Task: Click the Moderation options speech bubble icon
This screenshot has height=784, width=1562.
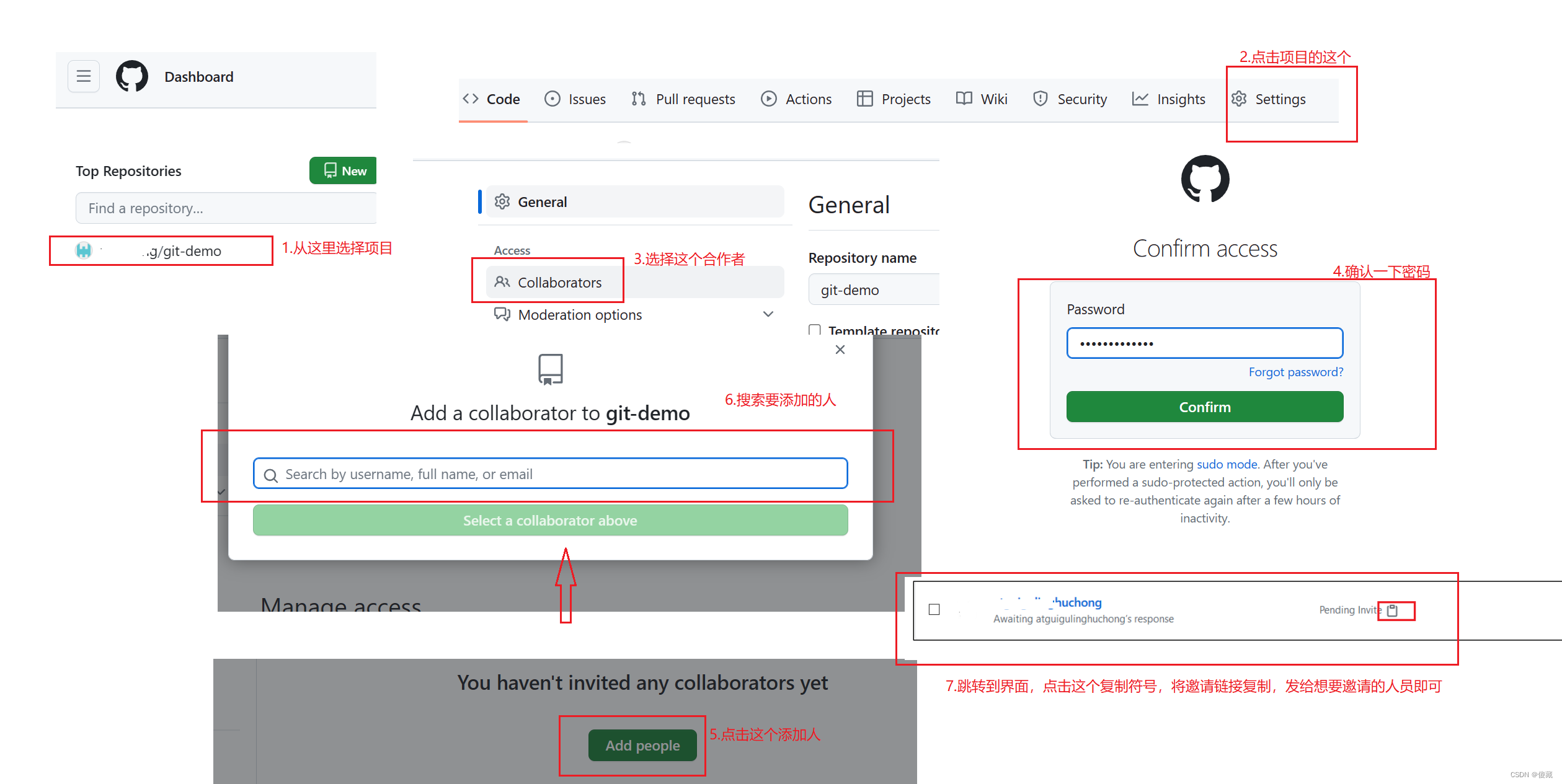Action: 502,314
